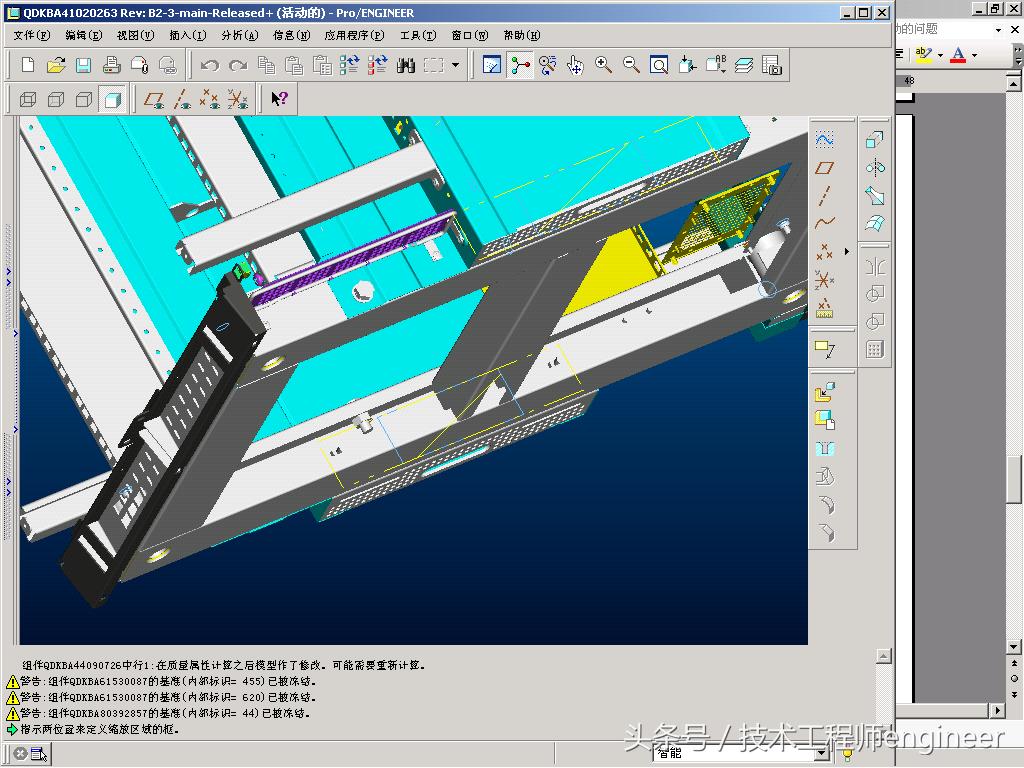This screenshot has height=768, width=1024.
Task: Open the 分析(A) menu
Action: [239, 35]
